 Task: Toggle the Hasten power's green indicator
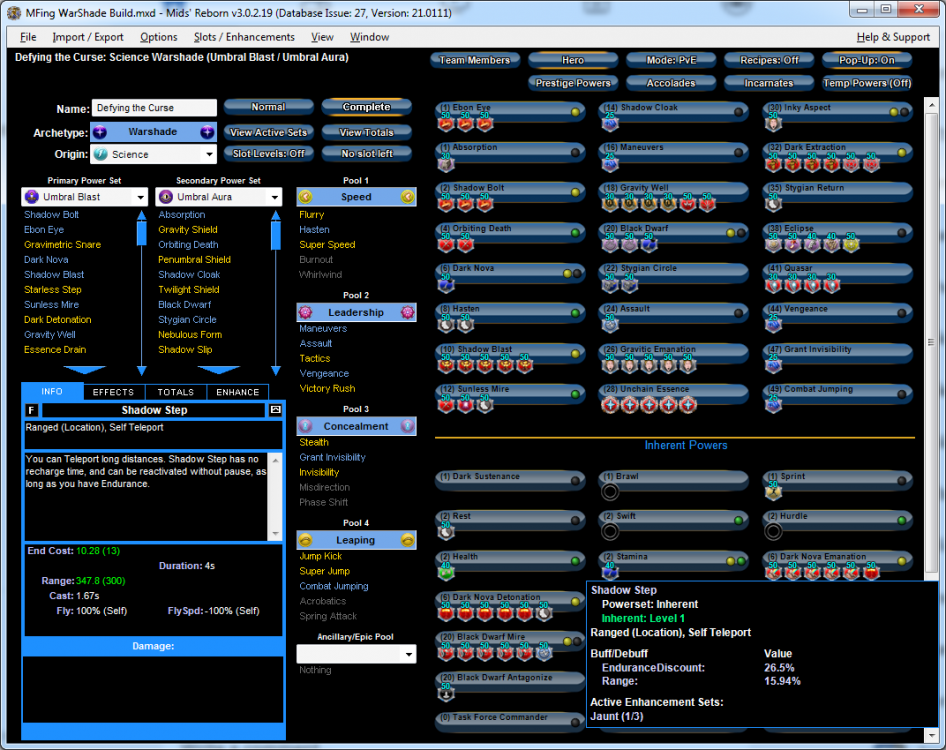click(x=575, y=314)
